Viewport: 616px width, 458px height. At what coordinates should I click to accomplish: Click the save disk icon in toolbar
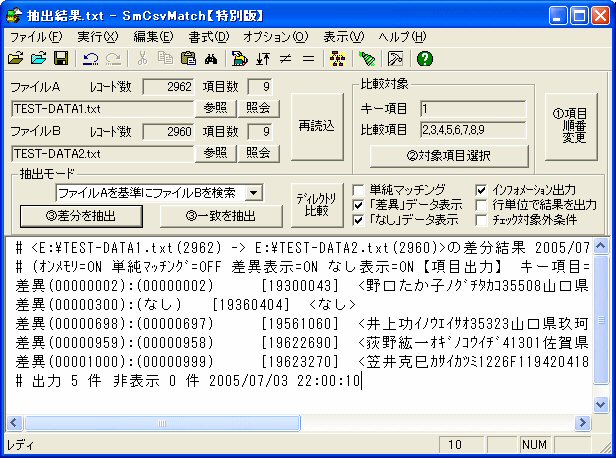pyautogui.click(x=61, y=59)
